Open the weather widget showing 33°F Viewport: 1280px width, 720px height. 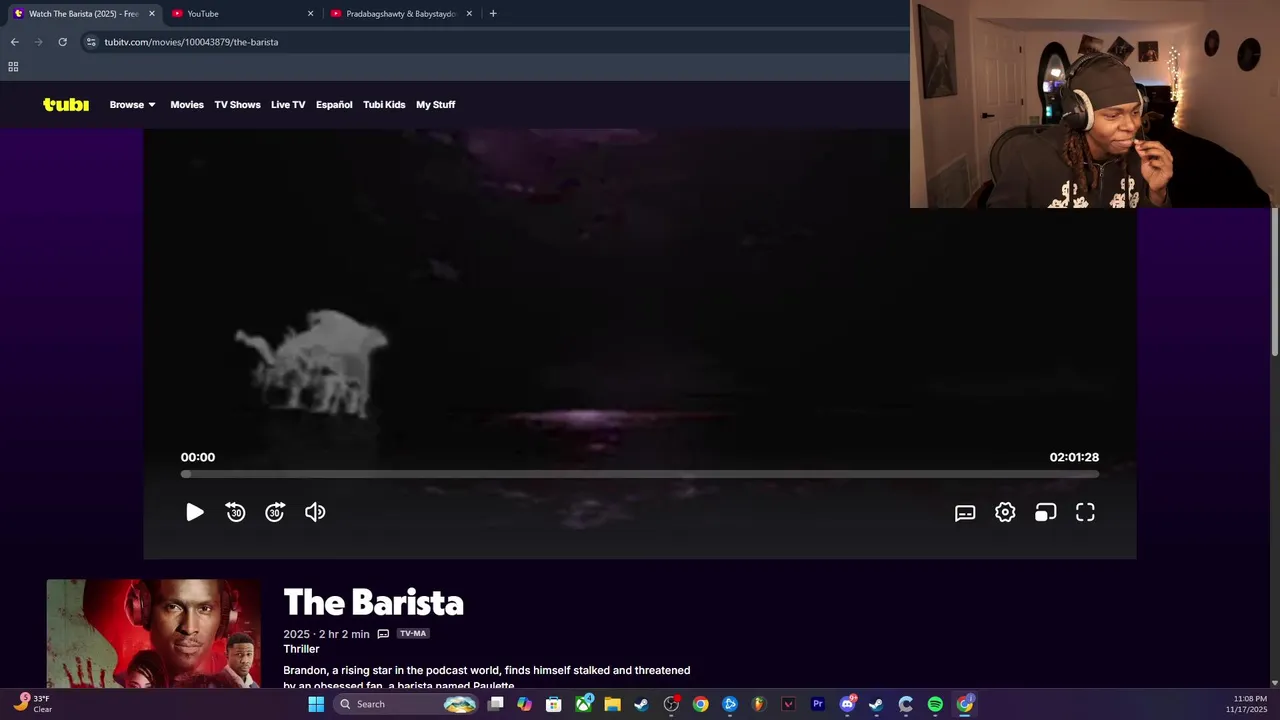tap(33, 704)
